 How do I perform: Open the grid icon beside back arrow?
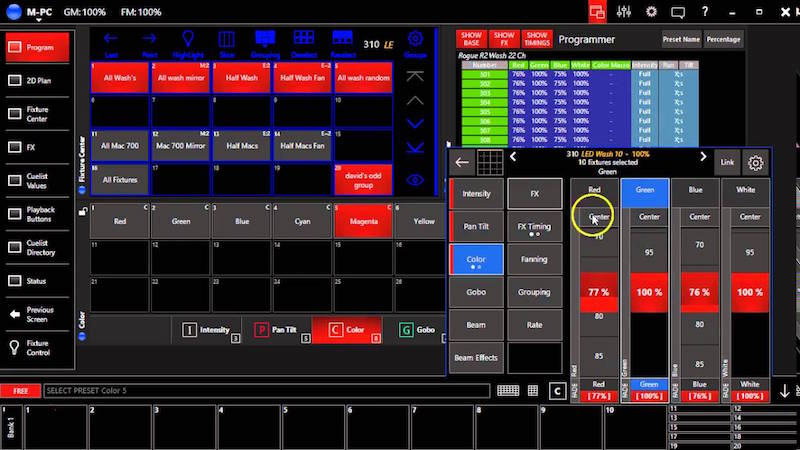coord(489,161)
